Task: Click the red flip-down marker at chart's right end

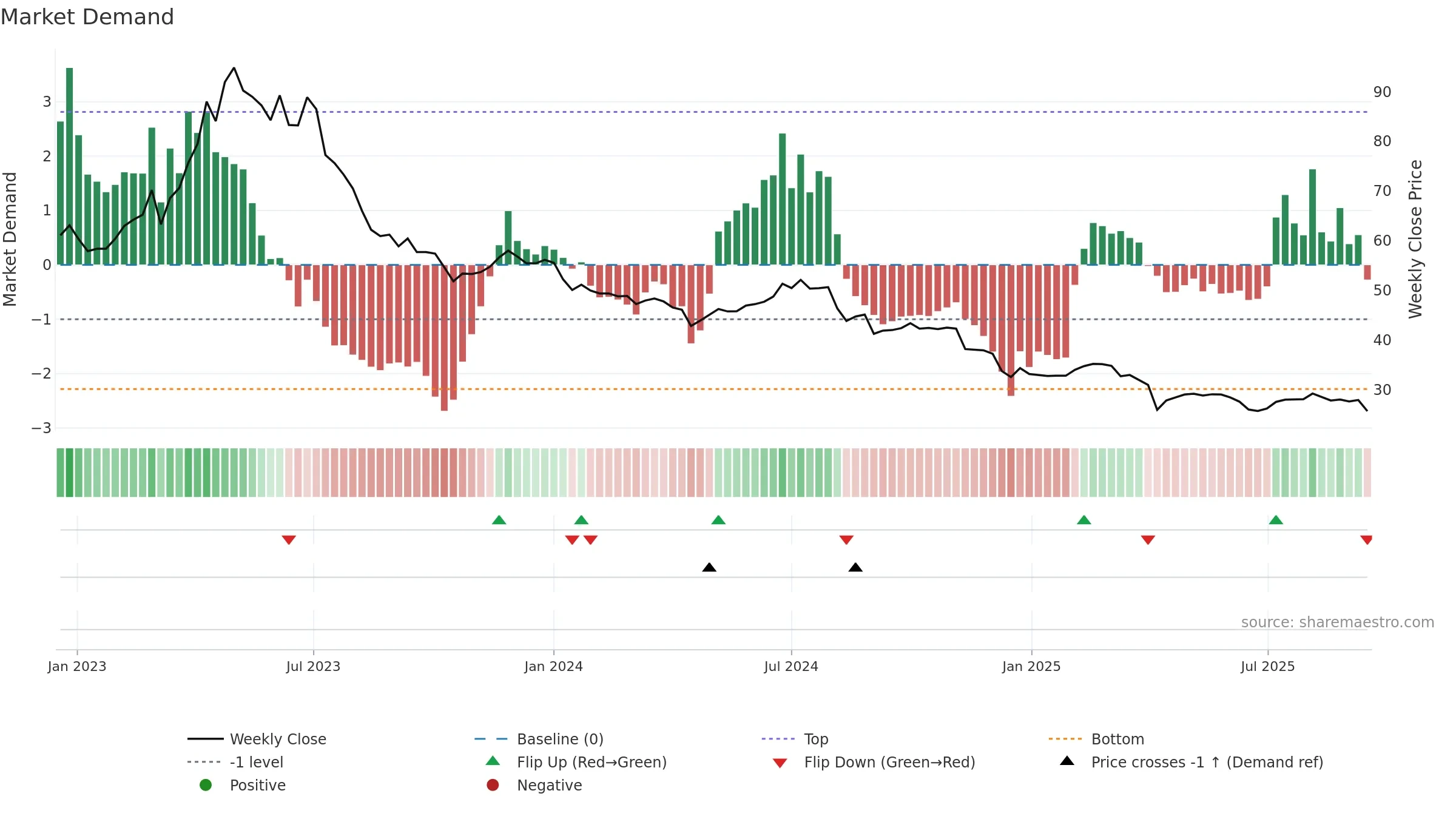Action: tap(1367, 540)
